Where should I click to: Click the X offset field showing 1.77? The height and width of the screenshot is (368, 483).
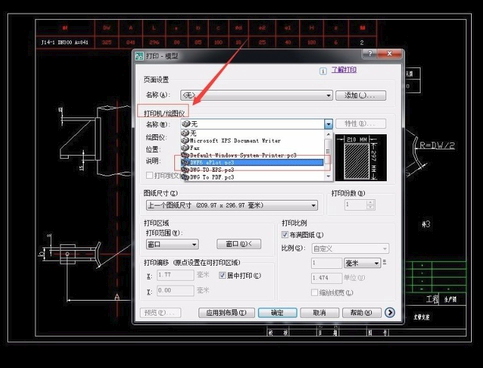point(175,275)
